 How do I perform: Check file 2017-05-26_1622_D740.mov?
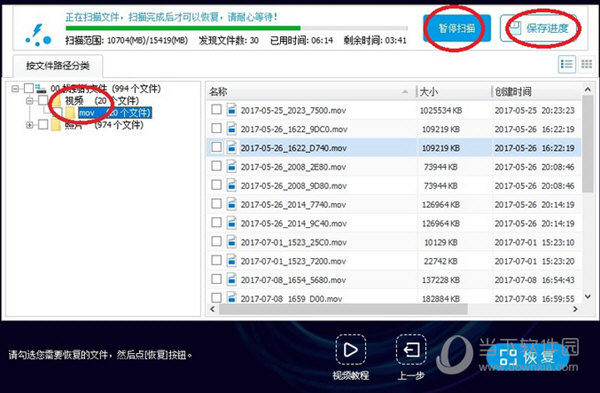pos(216,147)
